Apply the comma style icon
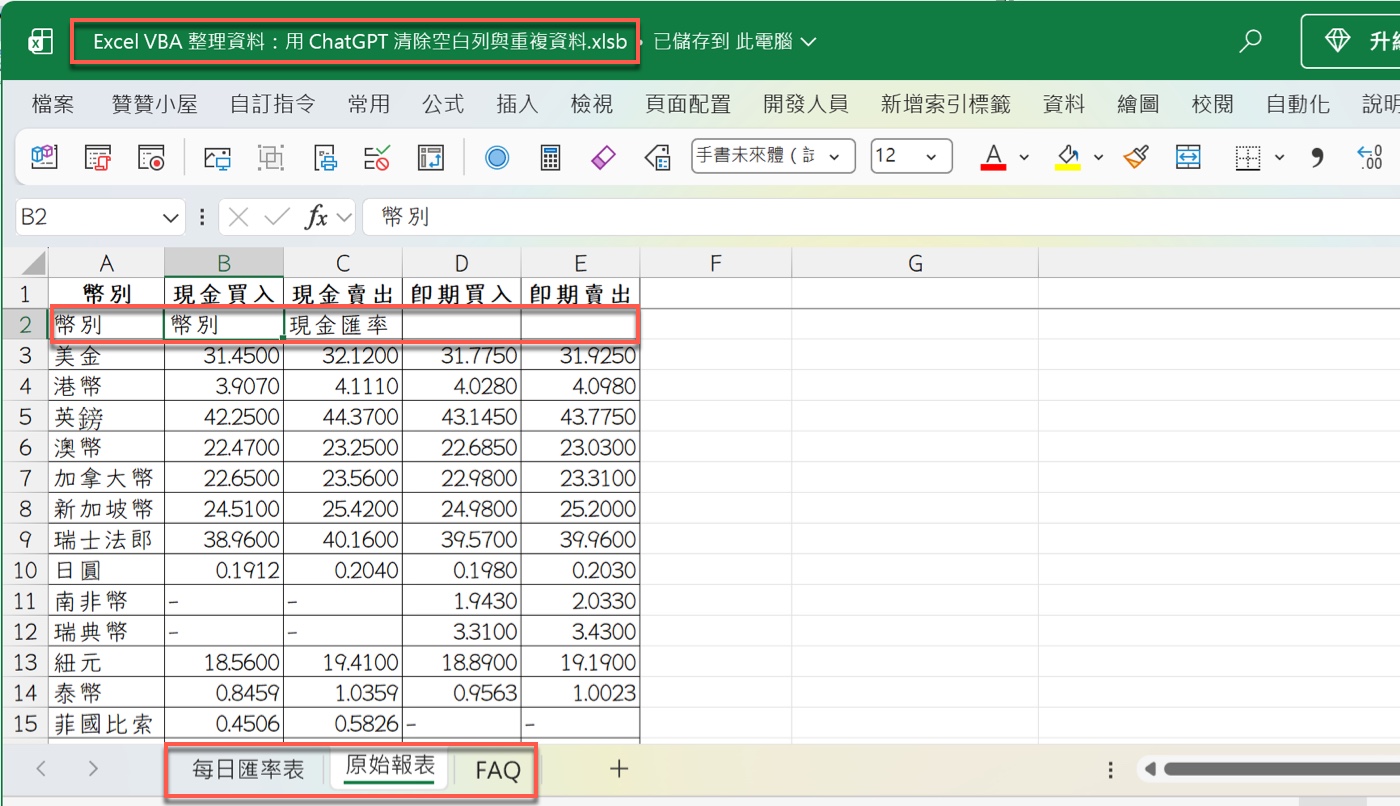 click(x=1317, y=157)
